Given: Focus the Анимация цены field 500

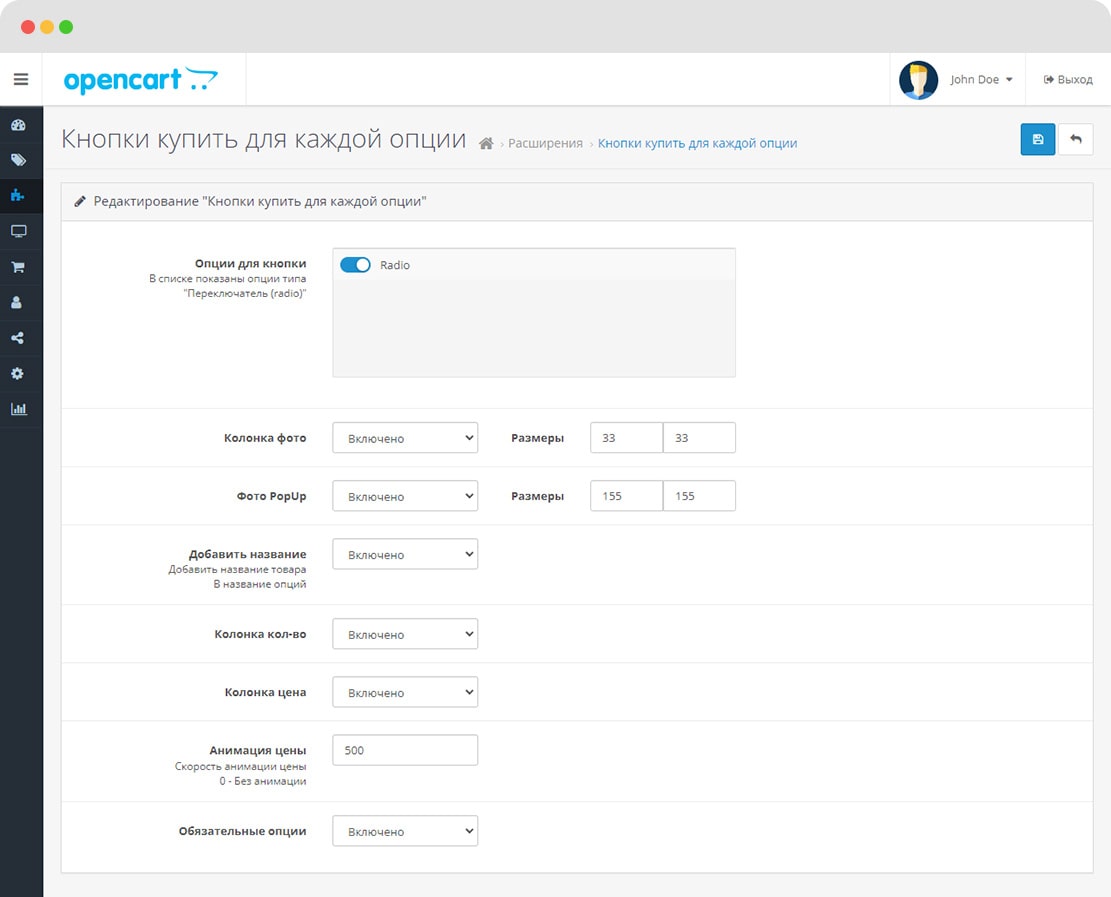Looking at the screenshot, I should pos(405,750).
